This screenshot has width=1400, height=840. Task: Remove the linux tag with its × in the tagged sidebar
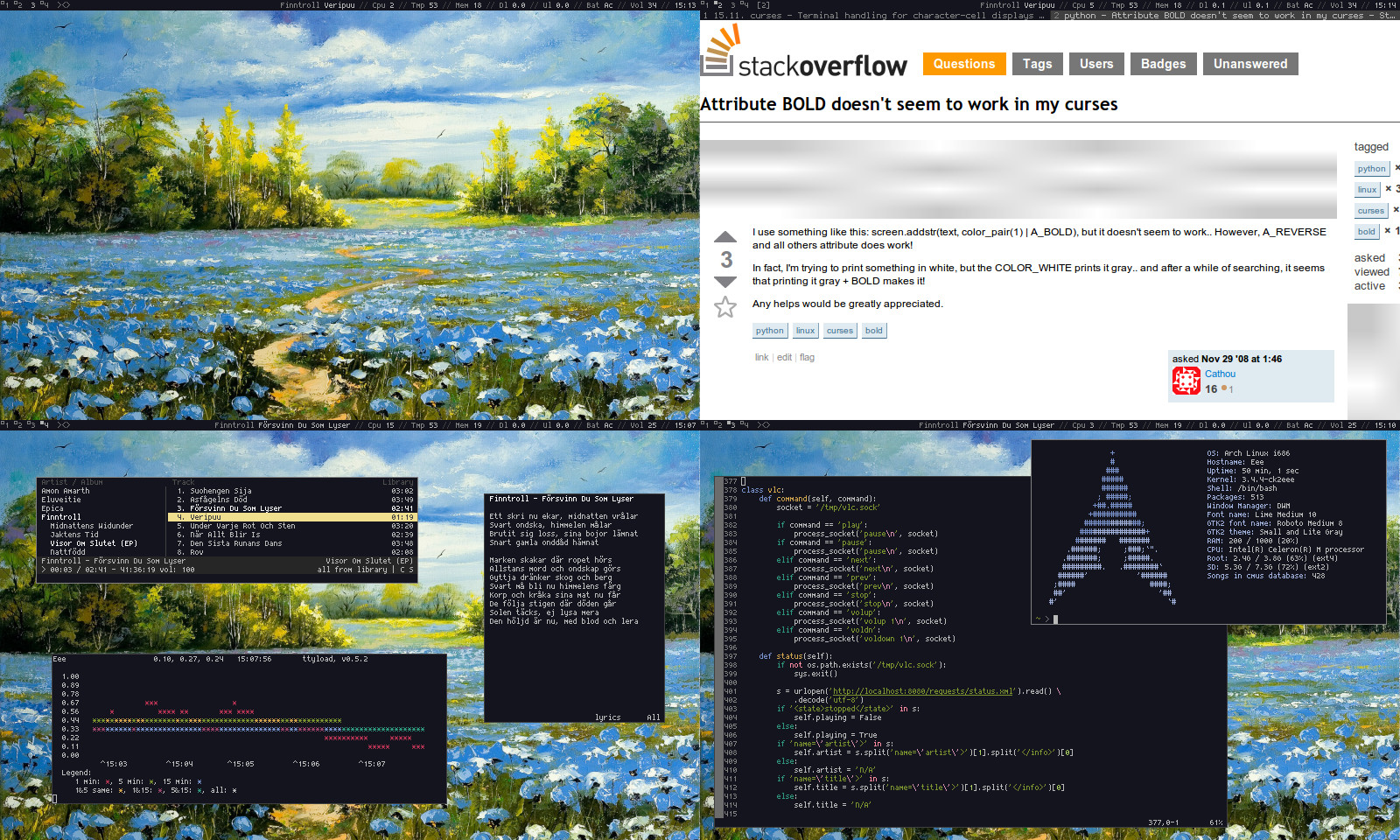(x=1388, y=189)
